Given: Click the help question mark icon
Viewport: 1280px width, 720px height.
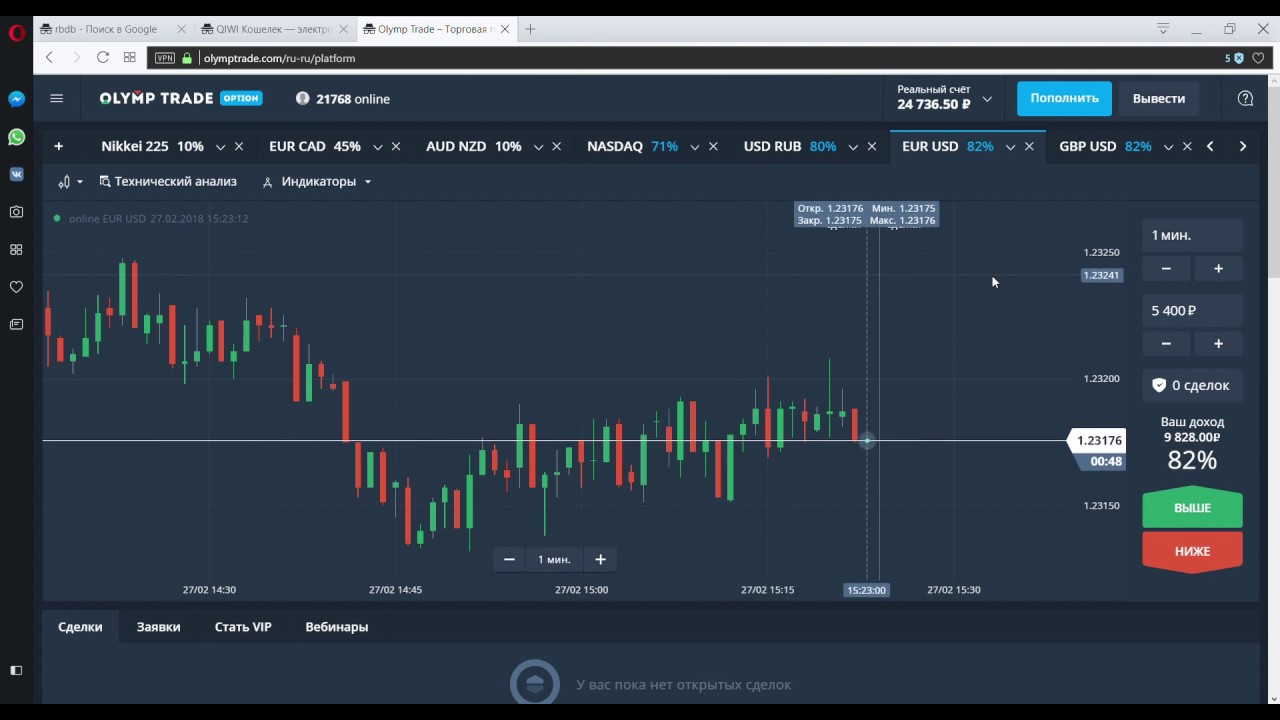Looking at the screenshot, I should tap(1245, 98).
